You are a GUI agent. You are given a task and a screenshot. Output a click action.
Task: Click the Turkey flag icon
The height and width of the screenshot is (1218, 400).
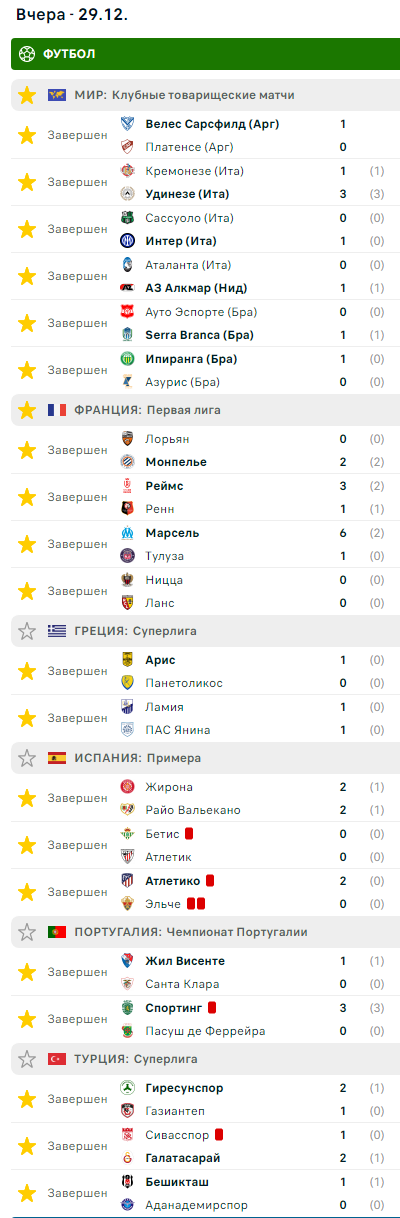57,1058
